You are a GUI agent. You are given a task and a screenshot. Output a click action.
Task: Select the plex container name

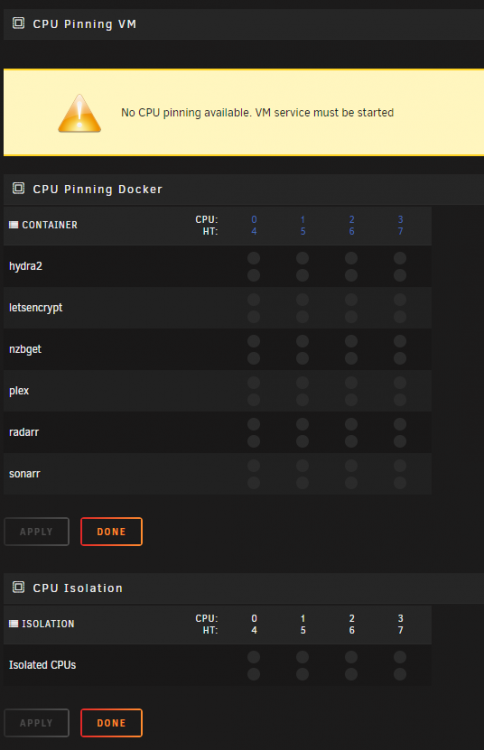(x=19, y=391)
